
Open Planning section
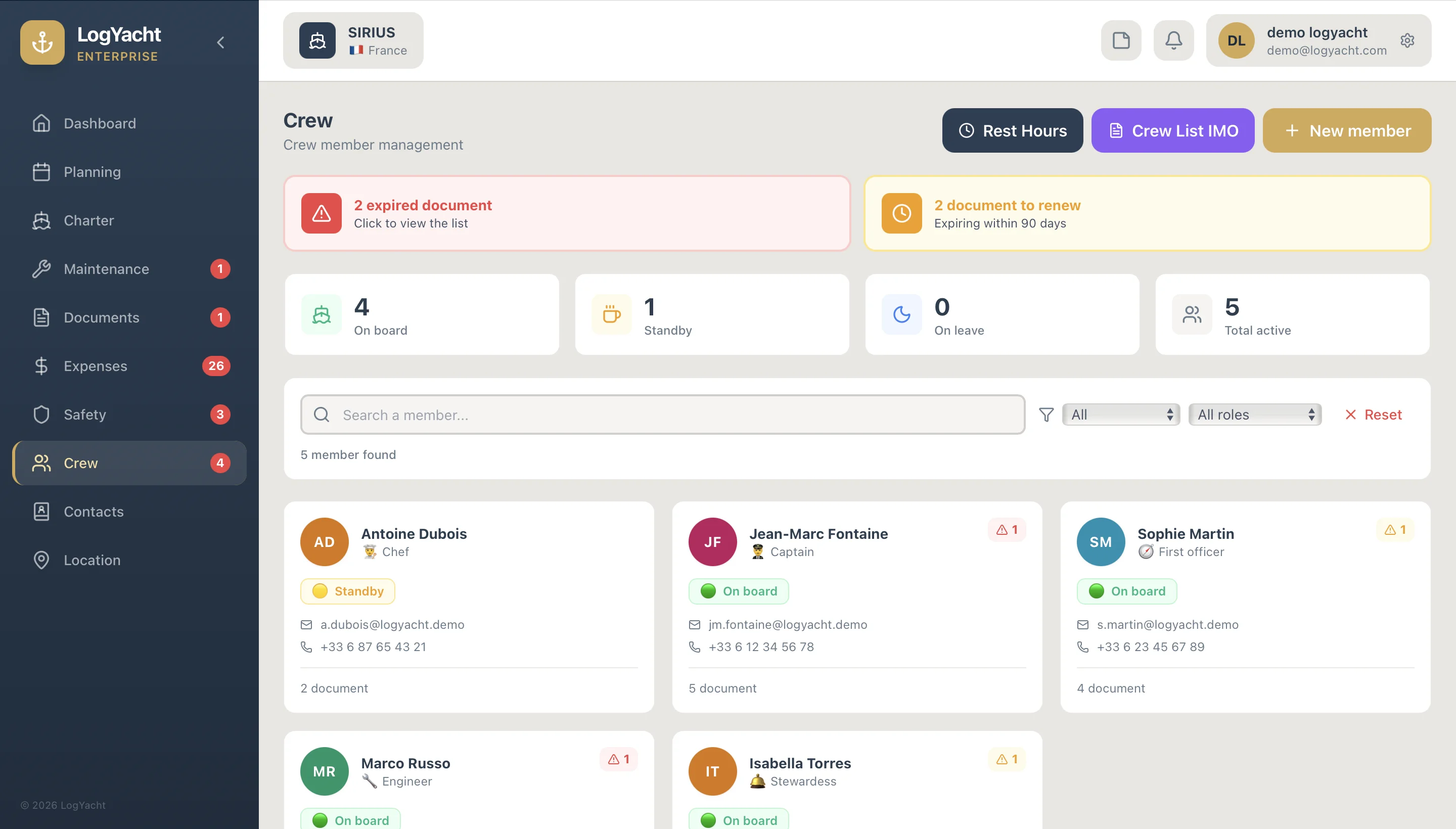(x=129, y=172)
